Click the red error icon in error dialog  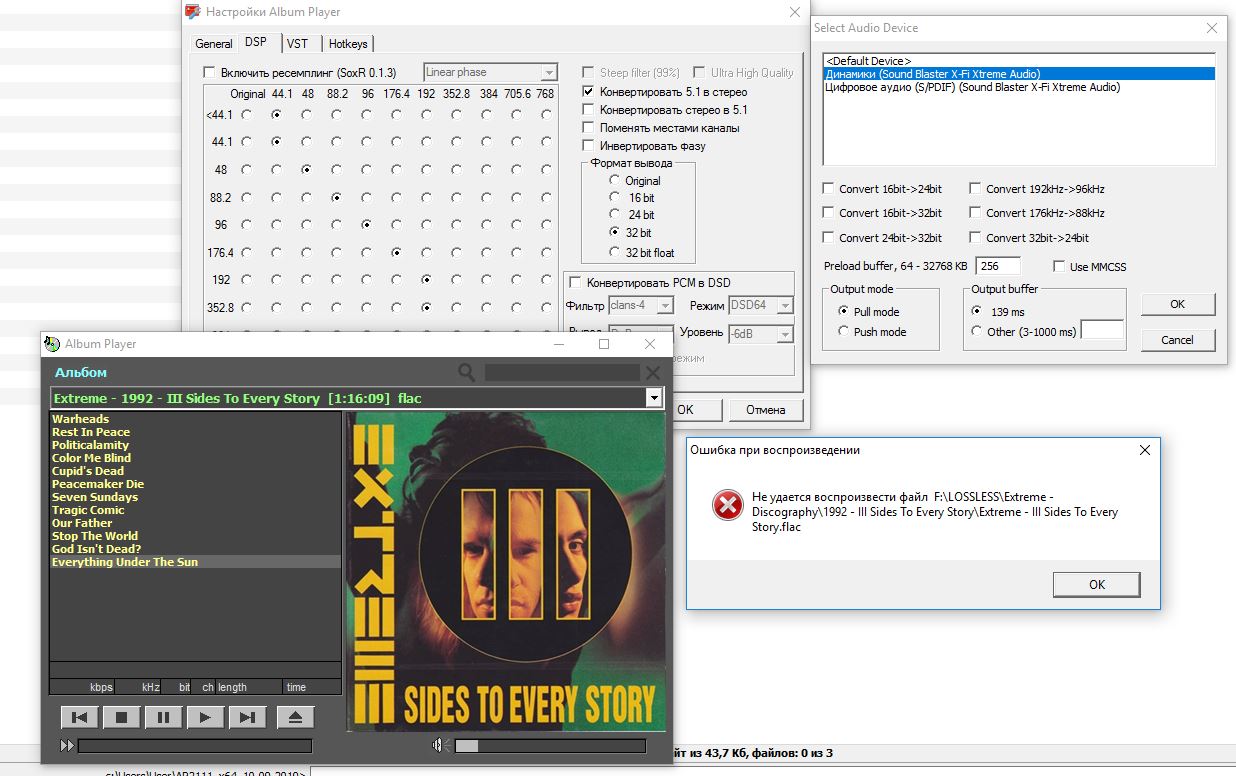click(x=727, y=505)
